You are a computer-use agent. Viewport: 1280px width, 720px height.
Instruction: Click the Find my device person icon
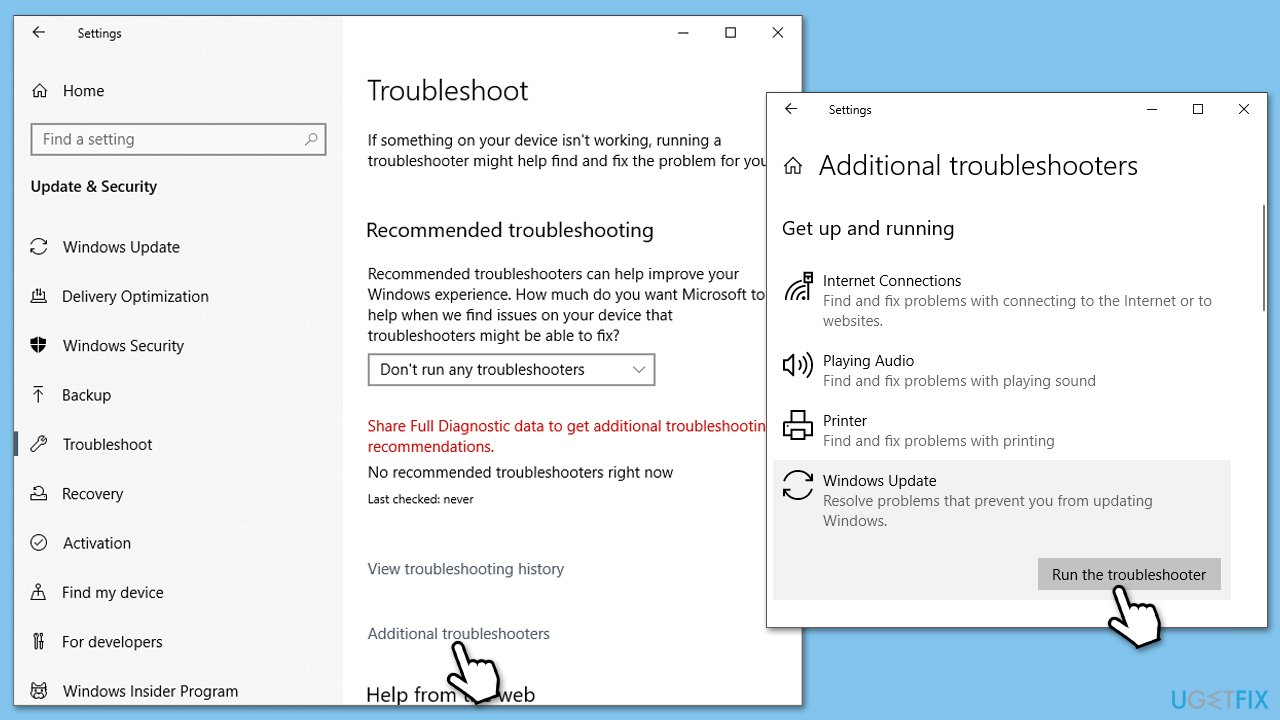pos(39,592)
